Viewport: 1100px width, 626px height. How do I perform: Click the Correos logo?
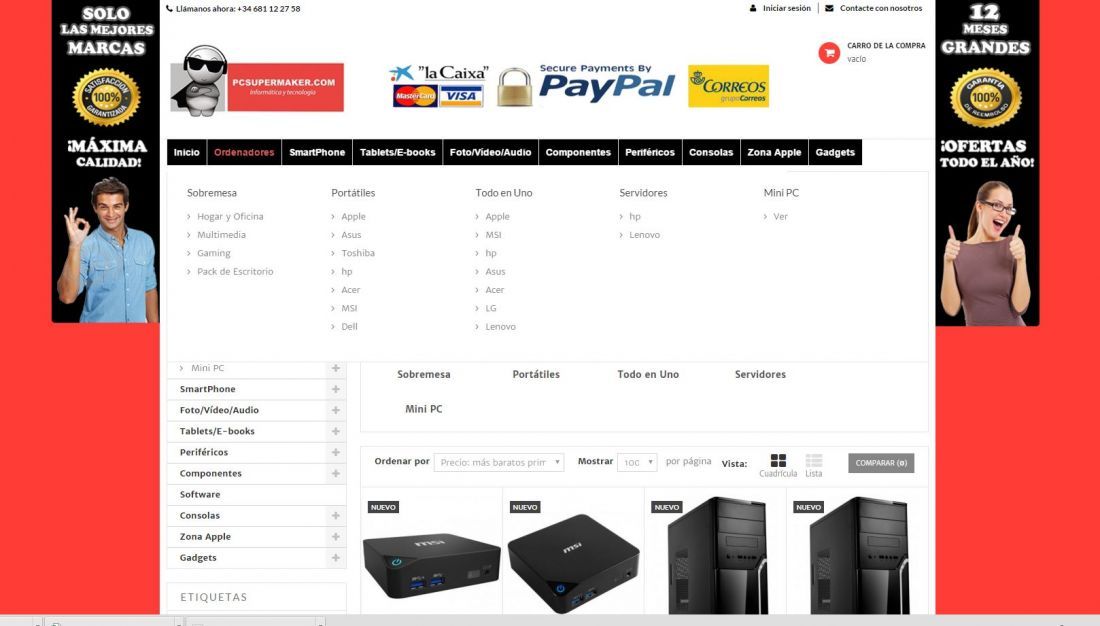(728, 86)
